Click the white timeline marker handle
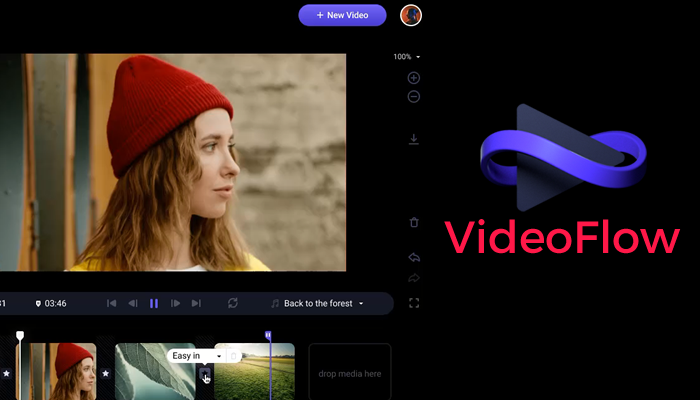700x400 pixels. click(x=20, y=336)
